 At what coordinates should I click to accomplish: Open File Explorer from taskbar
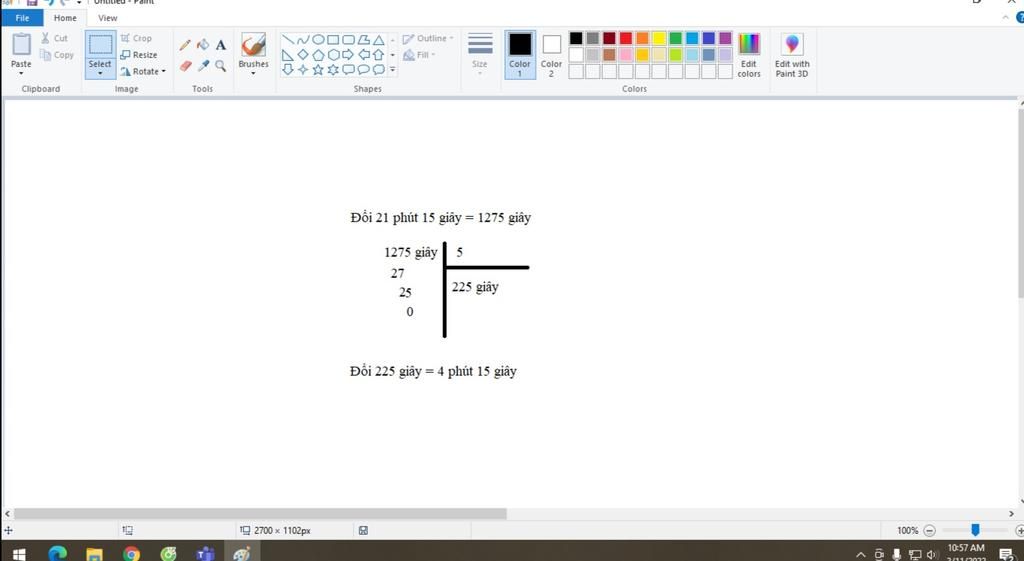95,554
